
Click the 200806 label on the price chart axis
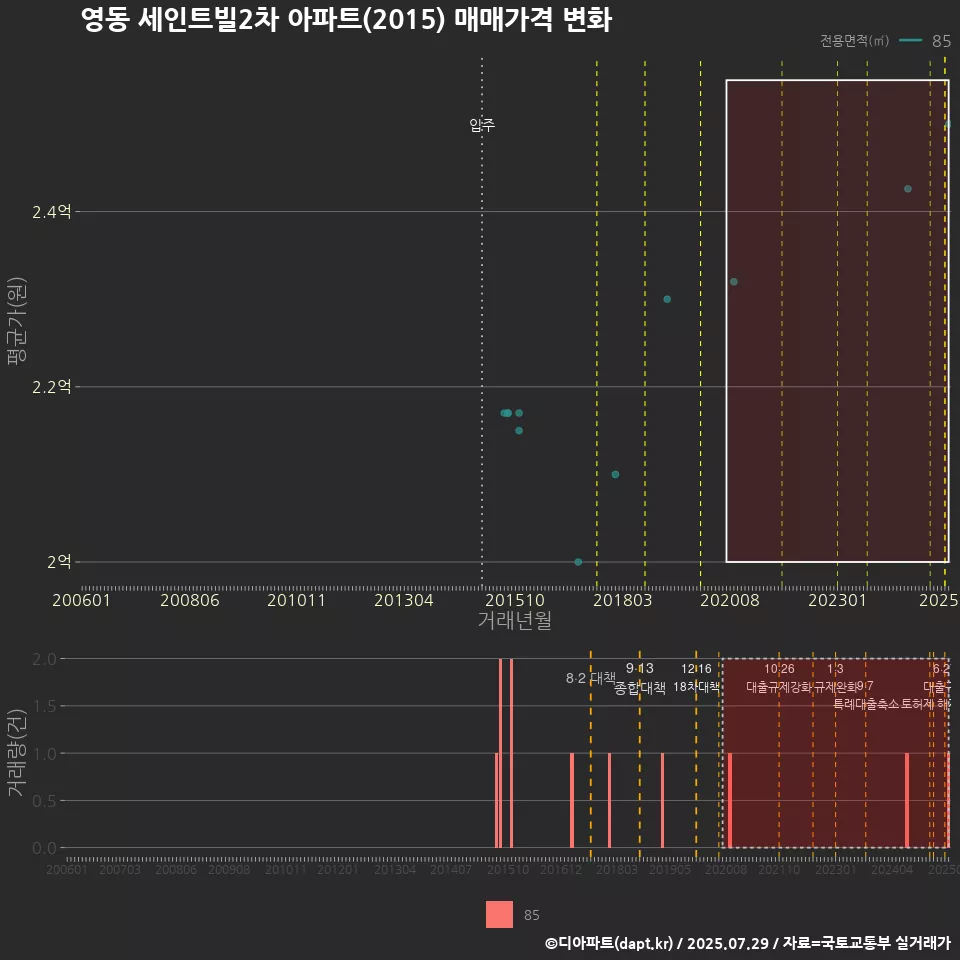coord(190,600)
